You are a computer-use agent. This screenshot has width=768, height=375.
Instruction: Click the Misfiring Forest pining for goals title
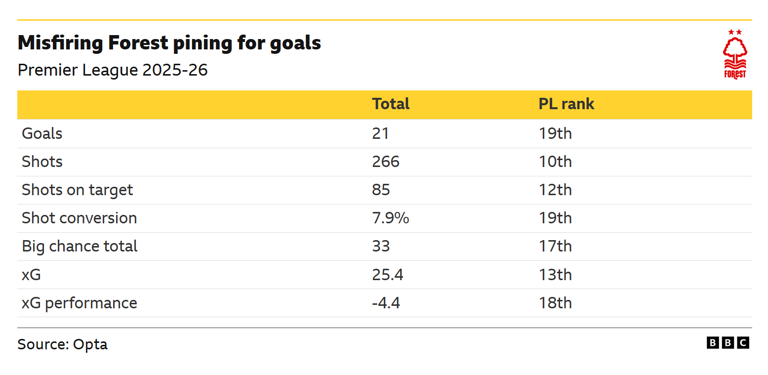(x=169, y=44)
